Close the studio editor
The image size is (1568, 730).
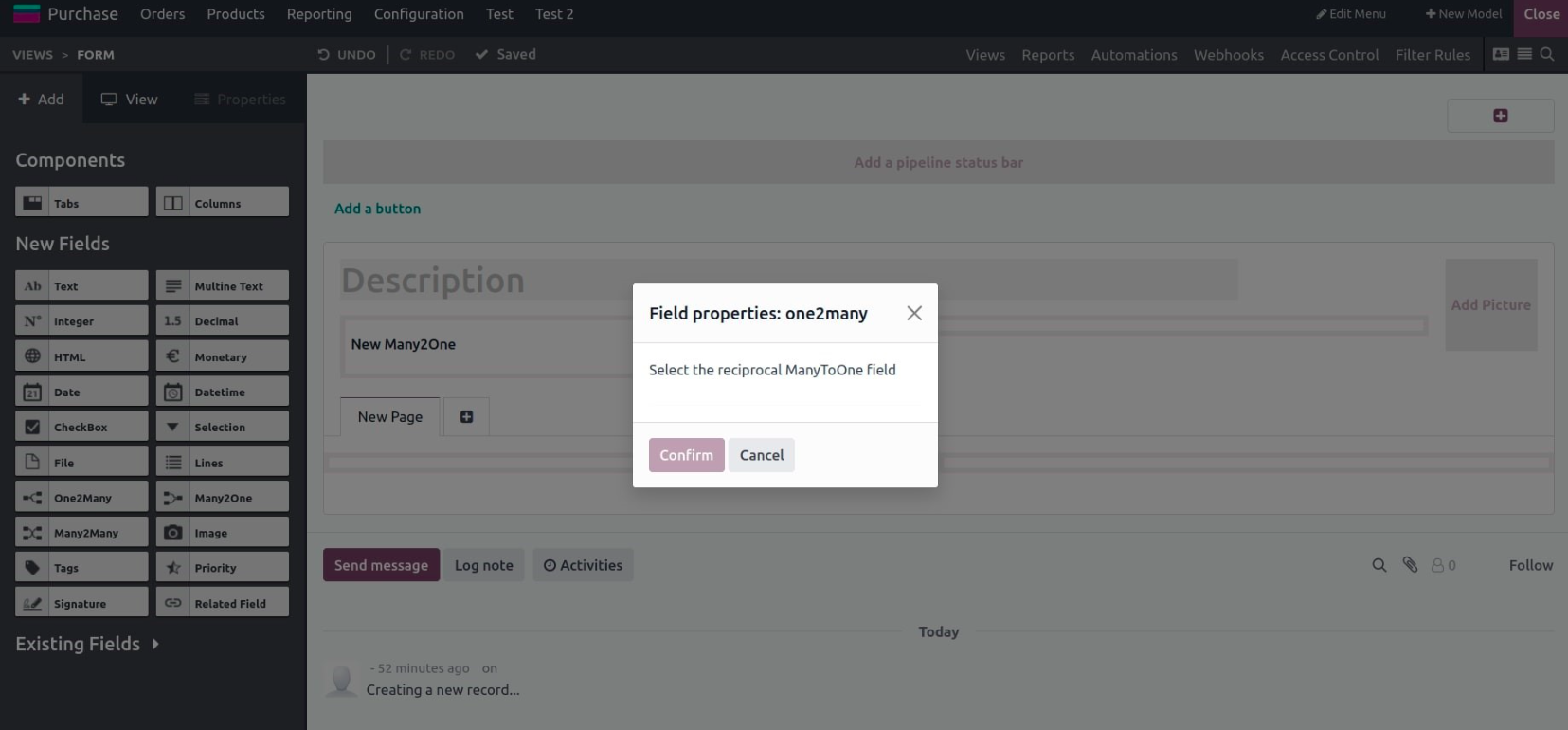pos(1541,14)
